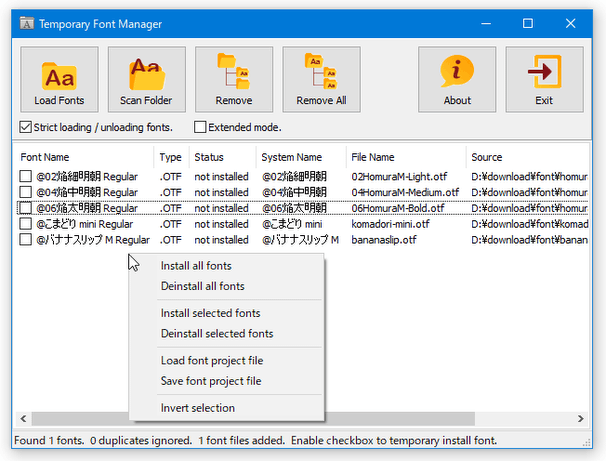The image size is (606, 461).
Task: Check the @06焔太明朝 Regular font checkbox
Action: (x=26, y=208)
